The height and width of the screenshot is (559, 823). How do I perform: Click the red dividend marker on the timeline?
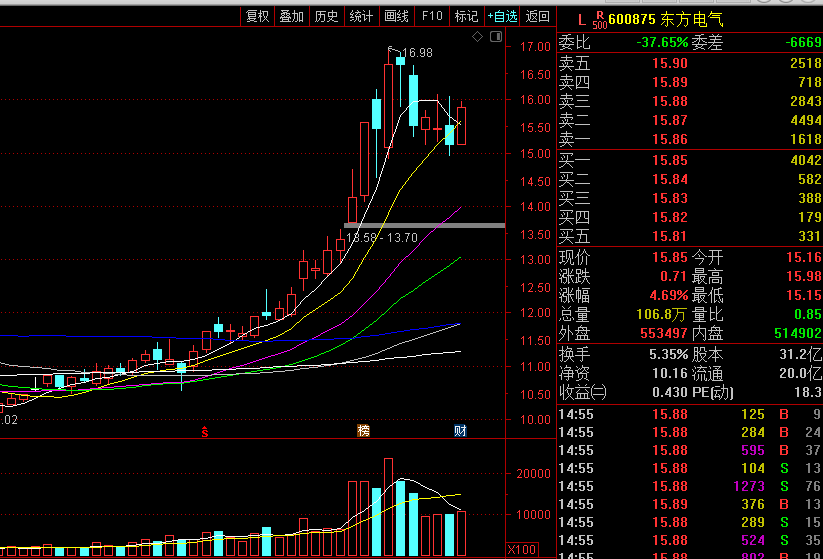205,432
